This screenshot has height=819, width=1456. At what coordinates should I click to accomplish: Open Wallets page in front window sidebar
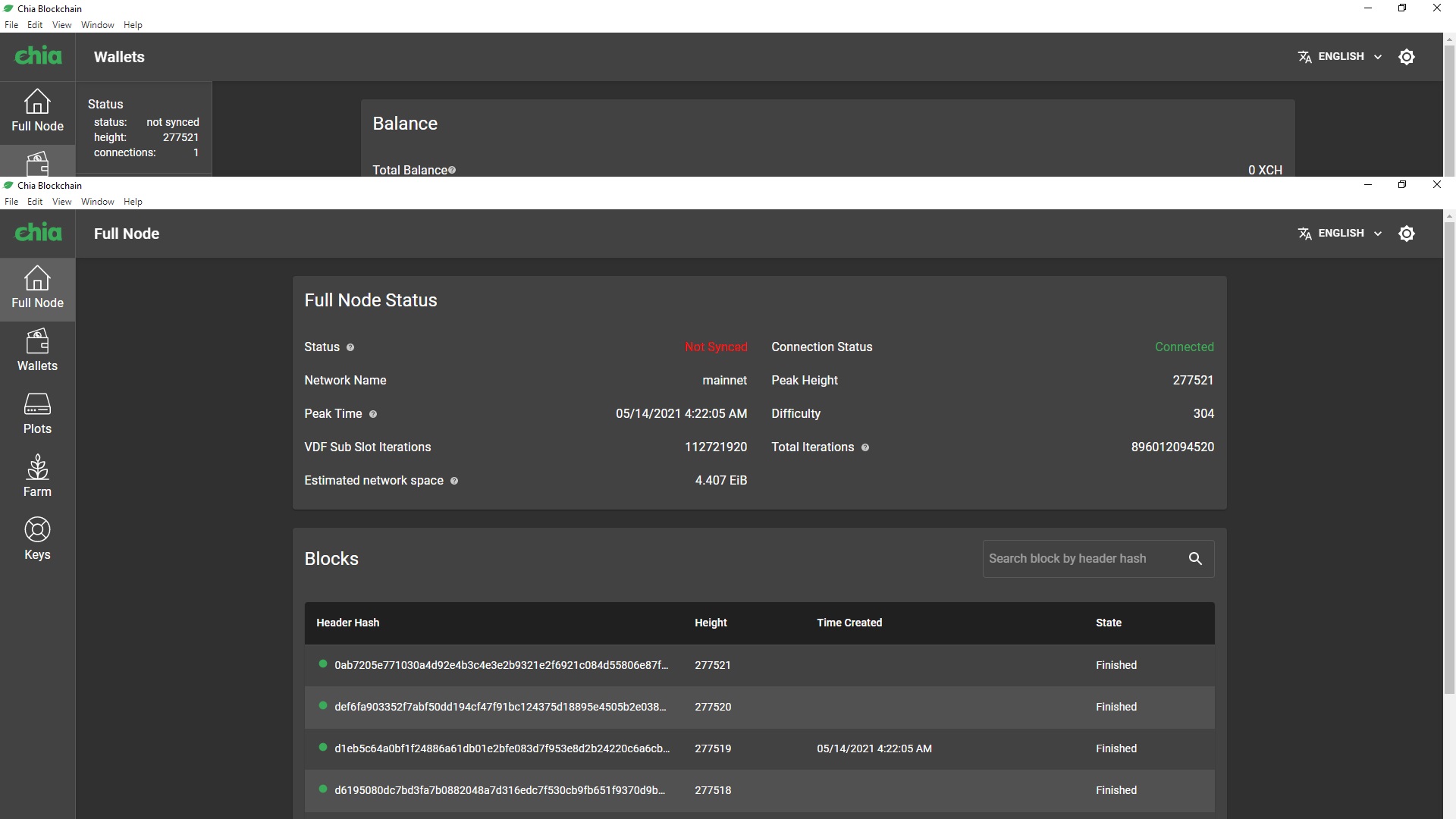pyautogui.click(x=37, y=352)
